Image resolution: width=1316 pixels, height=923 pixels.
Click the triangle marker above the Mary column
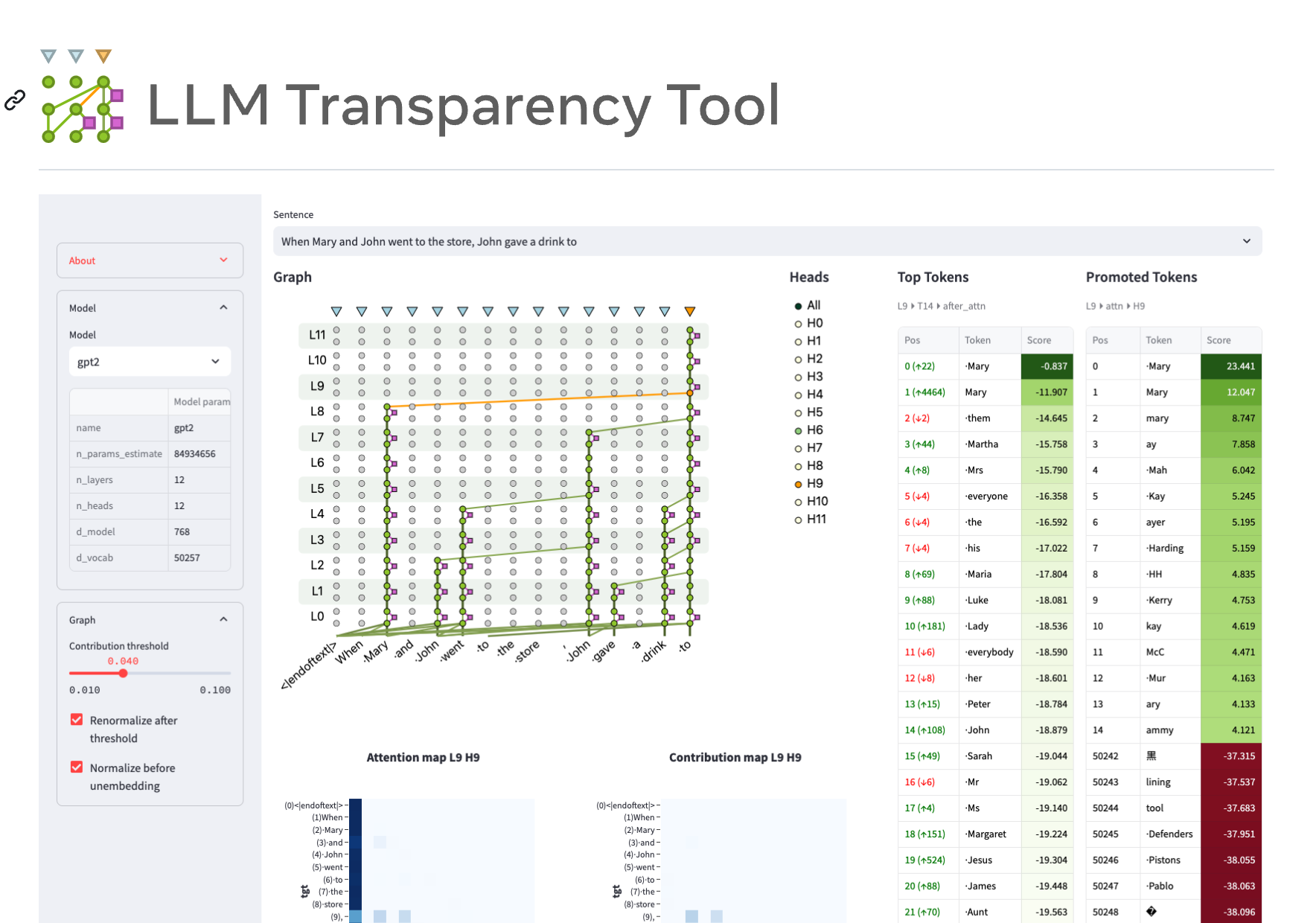tap(387, 311)
